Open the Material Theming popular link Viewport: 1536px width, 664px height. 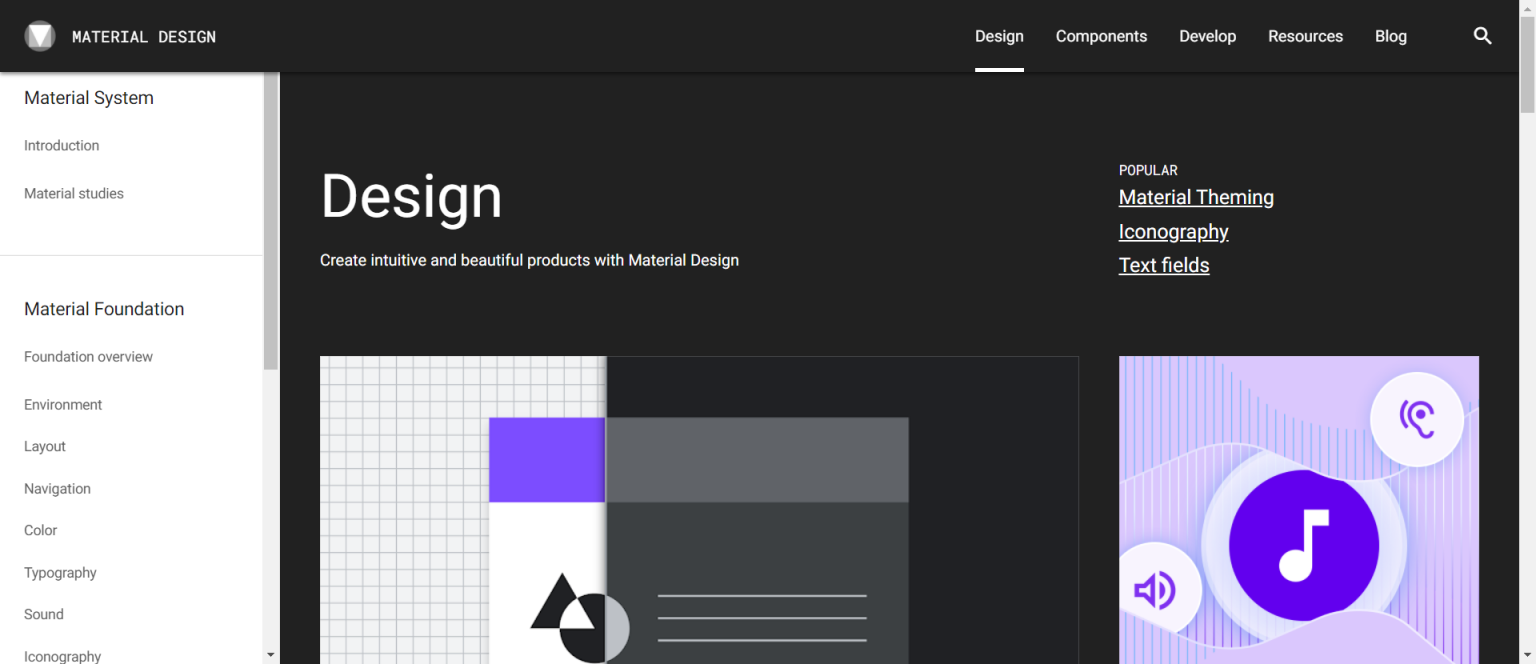1196,197
